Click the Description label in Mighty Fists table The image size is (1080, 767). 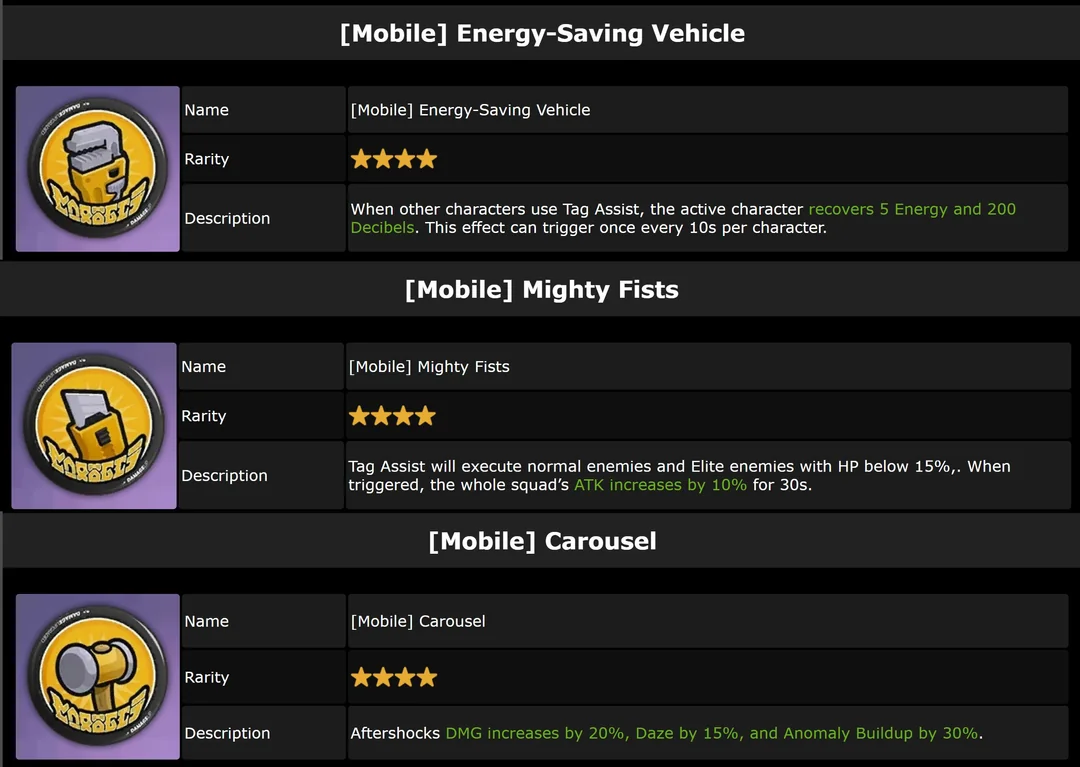point(225,476)
